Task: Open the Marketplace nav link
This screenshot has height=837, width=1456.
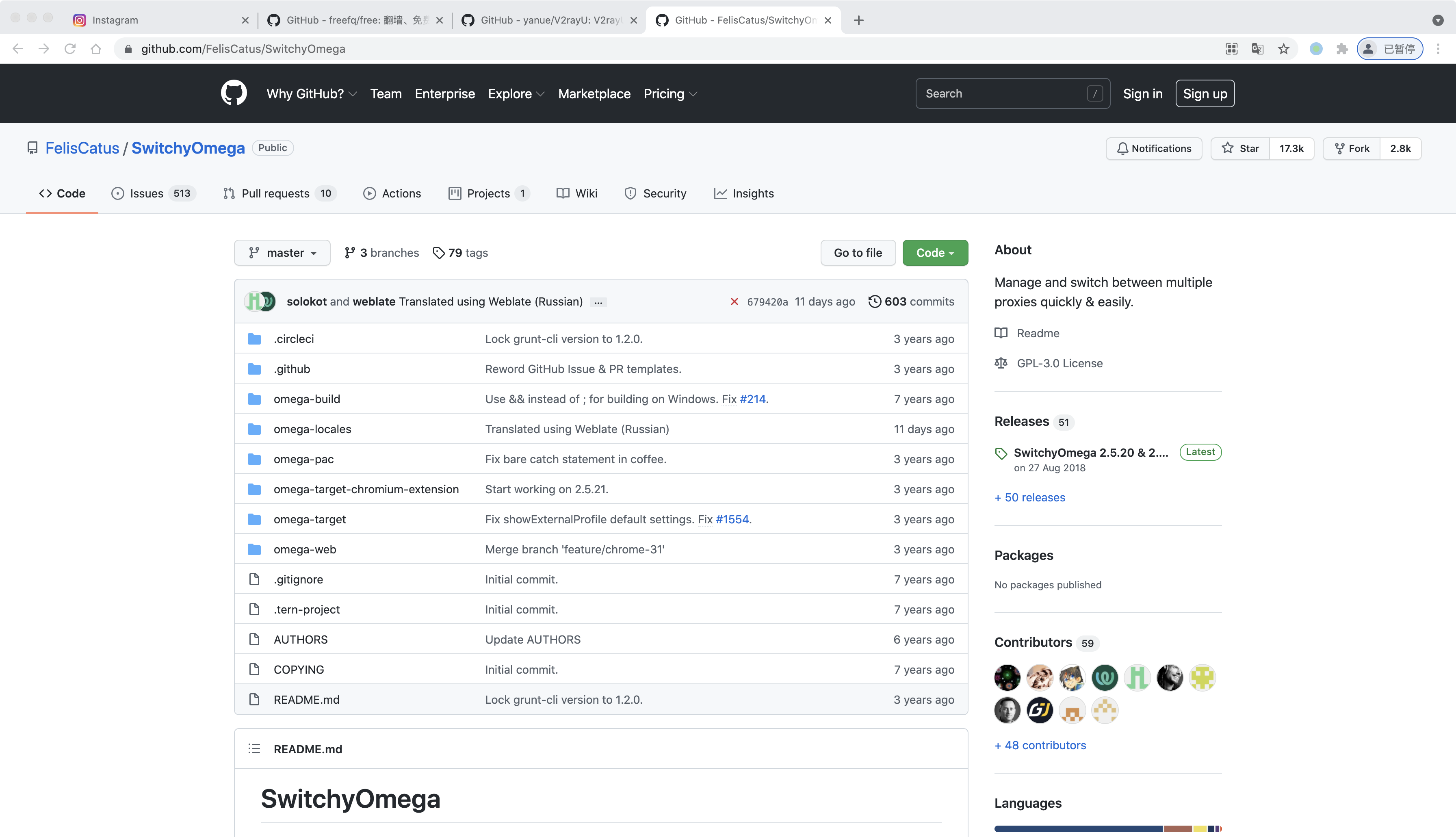Action: point(594,94)
